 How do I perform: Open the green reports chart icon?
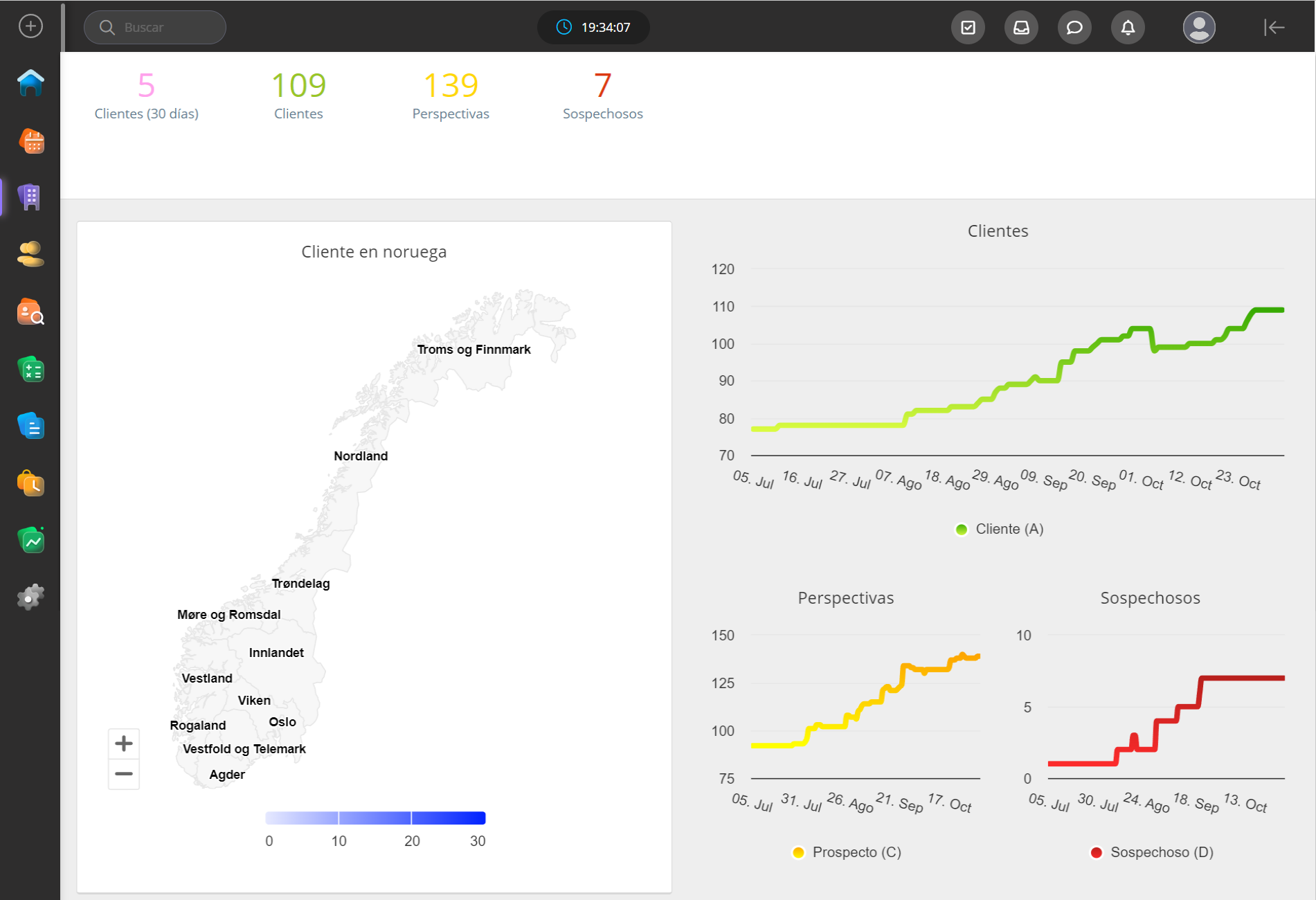coord(30,540)
